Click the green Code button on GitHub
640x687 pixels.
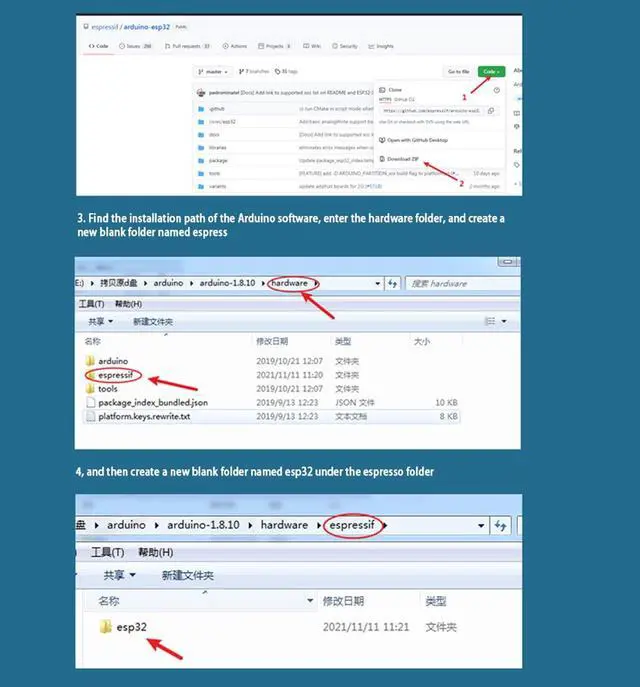click(x=490, y=72)
